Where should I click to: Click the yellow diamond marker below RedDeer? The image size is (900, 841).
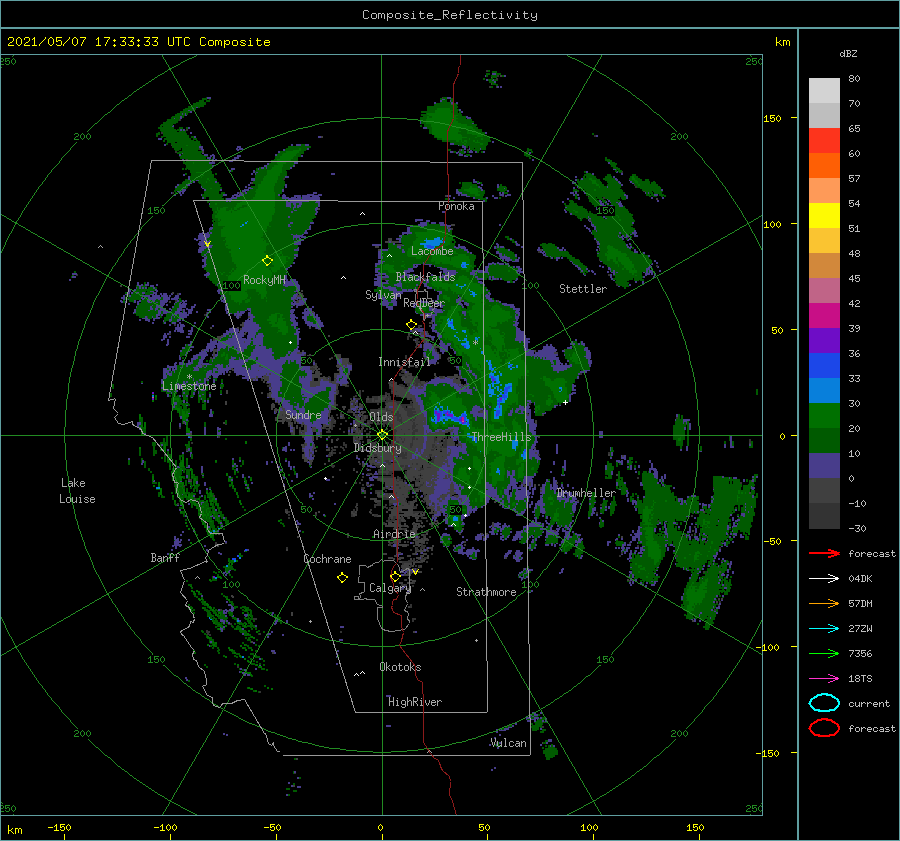[411, 325]
